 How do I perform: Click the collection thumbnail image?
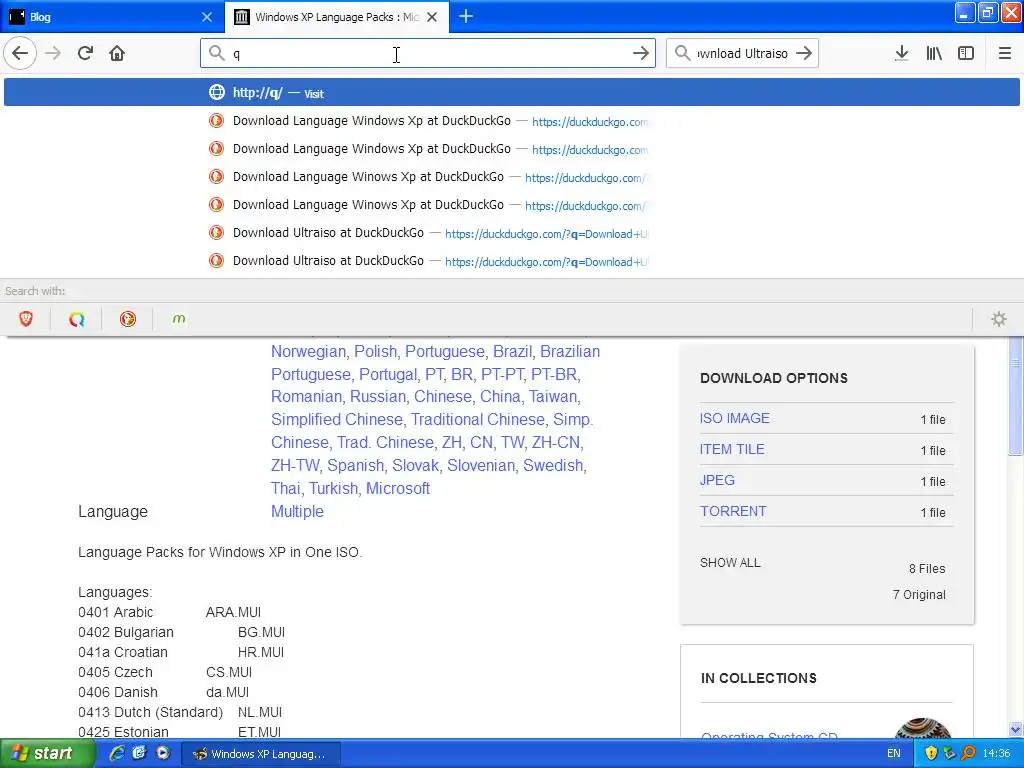coord(922,728)
